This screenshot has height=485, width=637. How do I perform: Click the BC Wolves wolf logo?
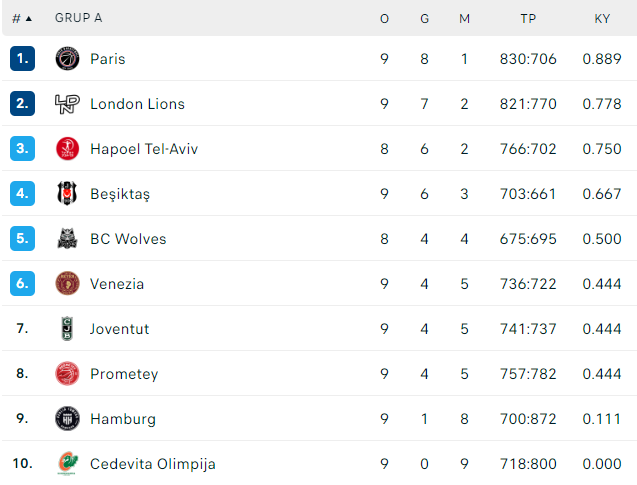[67, 238]
